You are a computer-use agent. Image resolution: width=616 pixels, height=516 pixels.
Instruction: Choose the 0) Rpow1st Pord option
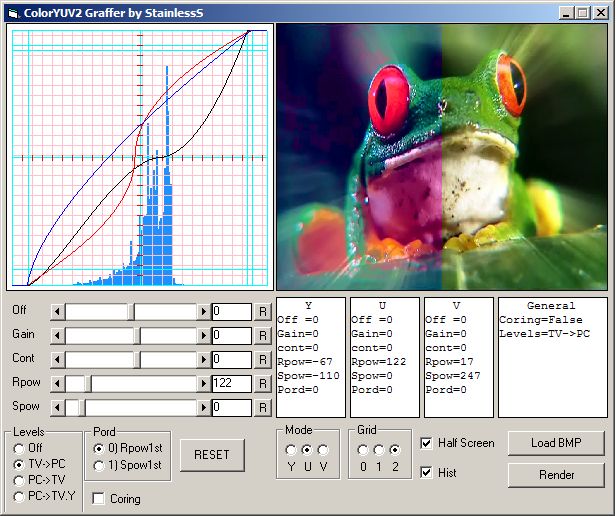[x=99, y=448]
